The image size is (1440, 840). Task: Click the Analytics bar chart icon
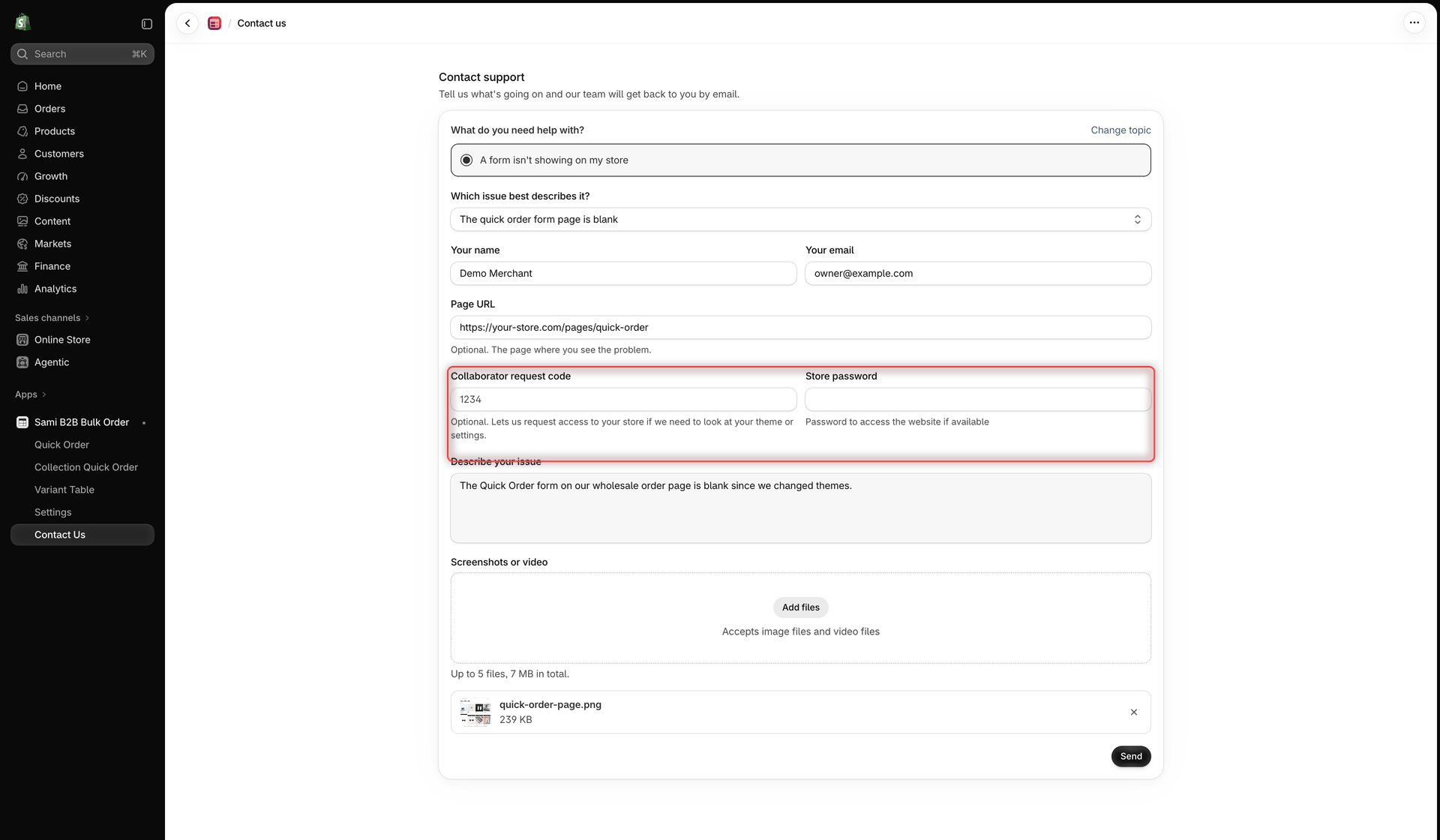22,289
